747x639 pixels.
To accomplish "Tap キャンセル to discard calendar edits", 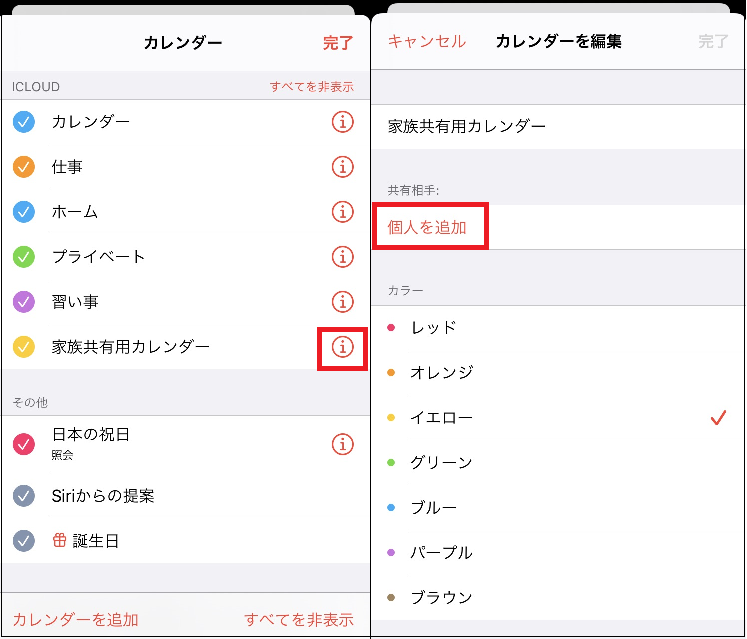I will pos(427,41).
